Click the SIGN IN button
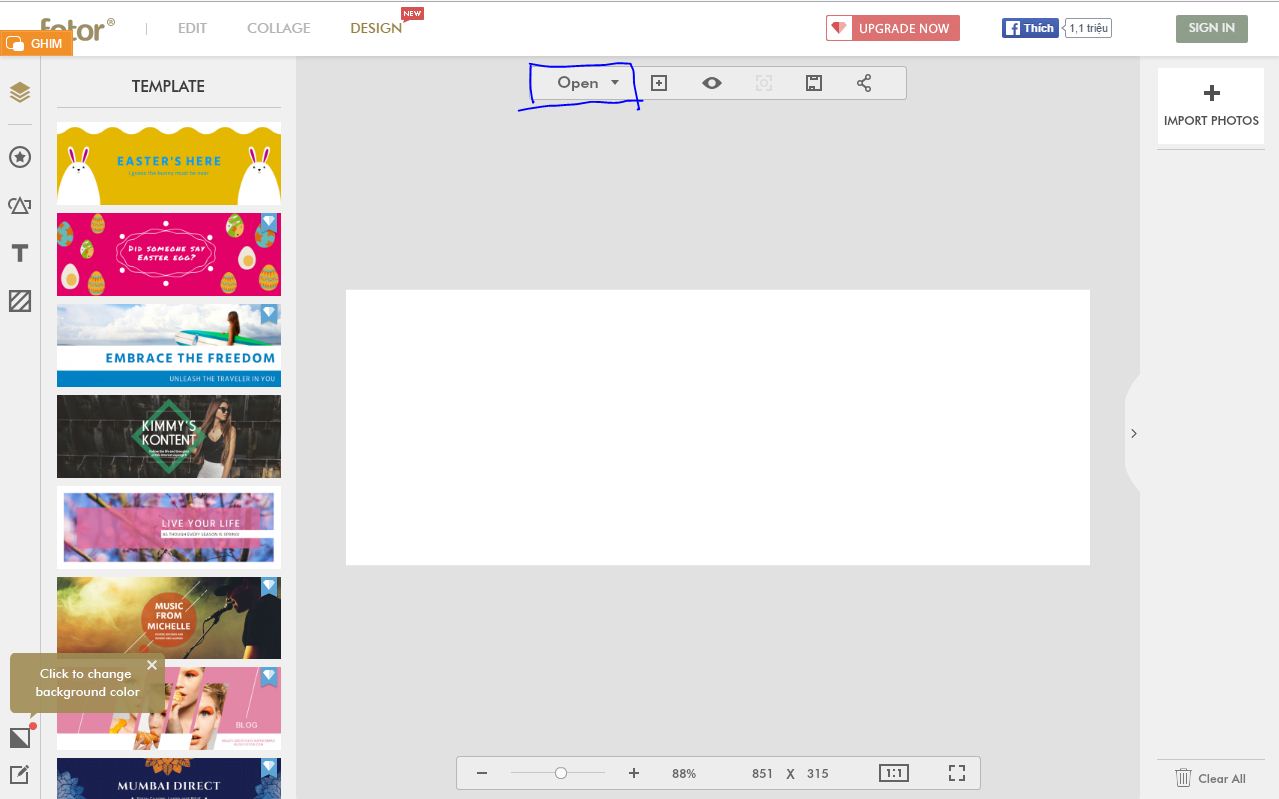Image resolution: width=1279 pixels, height=799 pixels. [1212, 28]
